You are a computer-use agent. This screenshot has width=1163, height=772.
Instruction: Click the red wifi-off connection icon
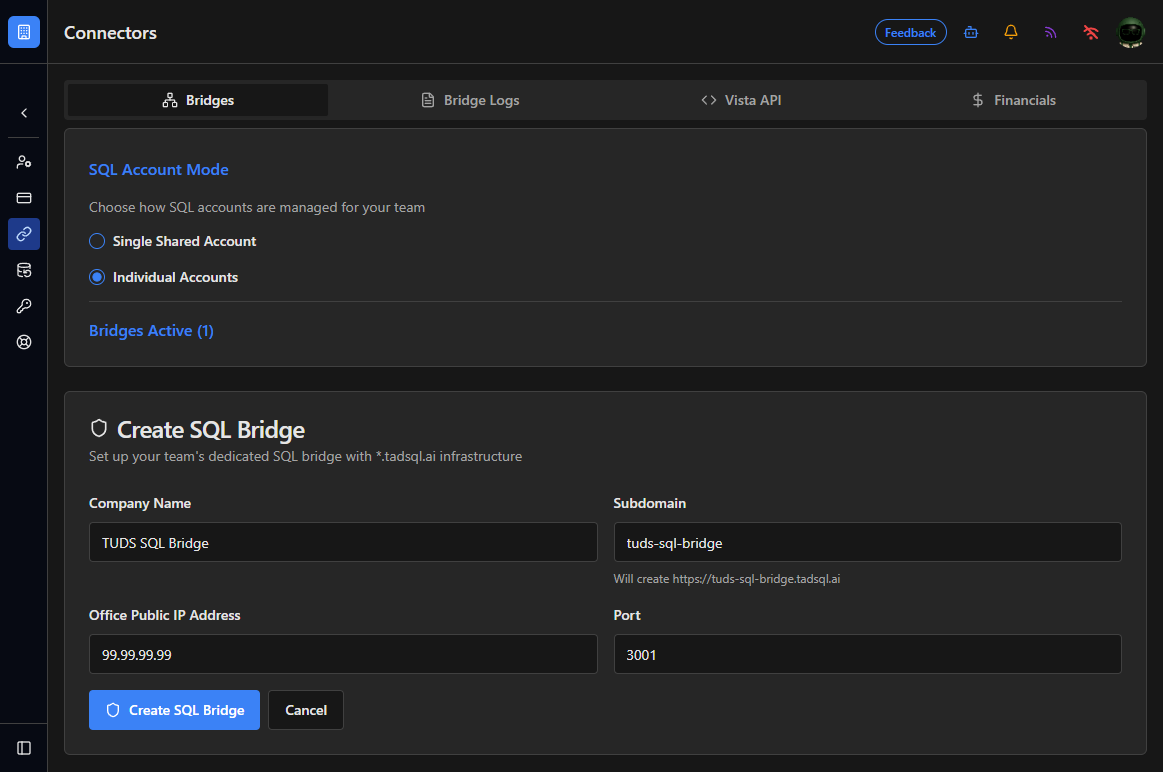point(1090,33)
